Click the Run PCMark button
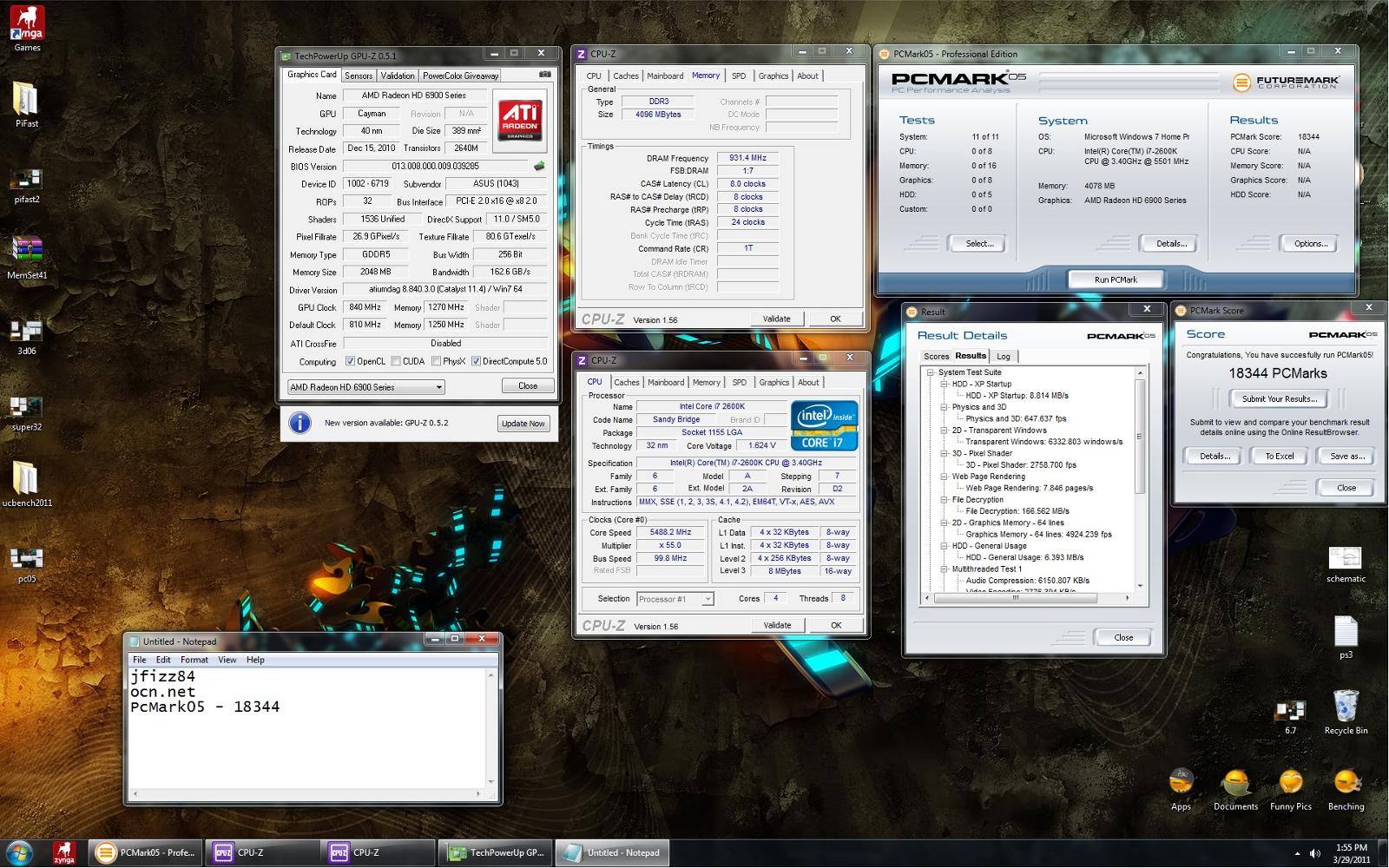Viewport: 1389px width, 868px height. [1116, 279]
